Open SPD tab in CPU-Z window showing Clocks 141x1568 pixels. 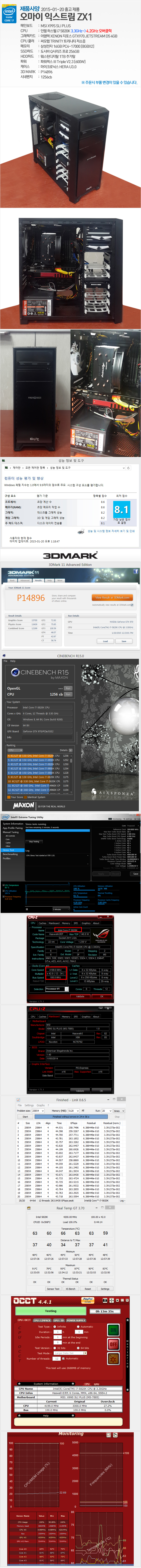coord(76,923)
